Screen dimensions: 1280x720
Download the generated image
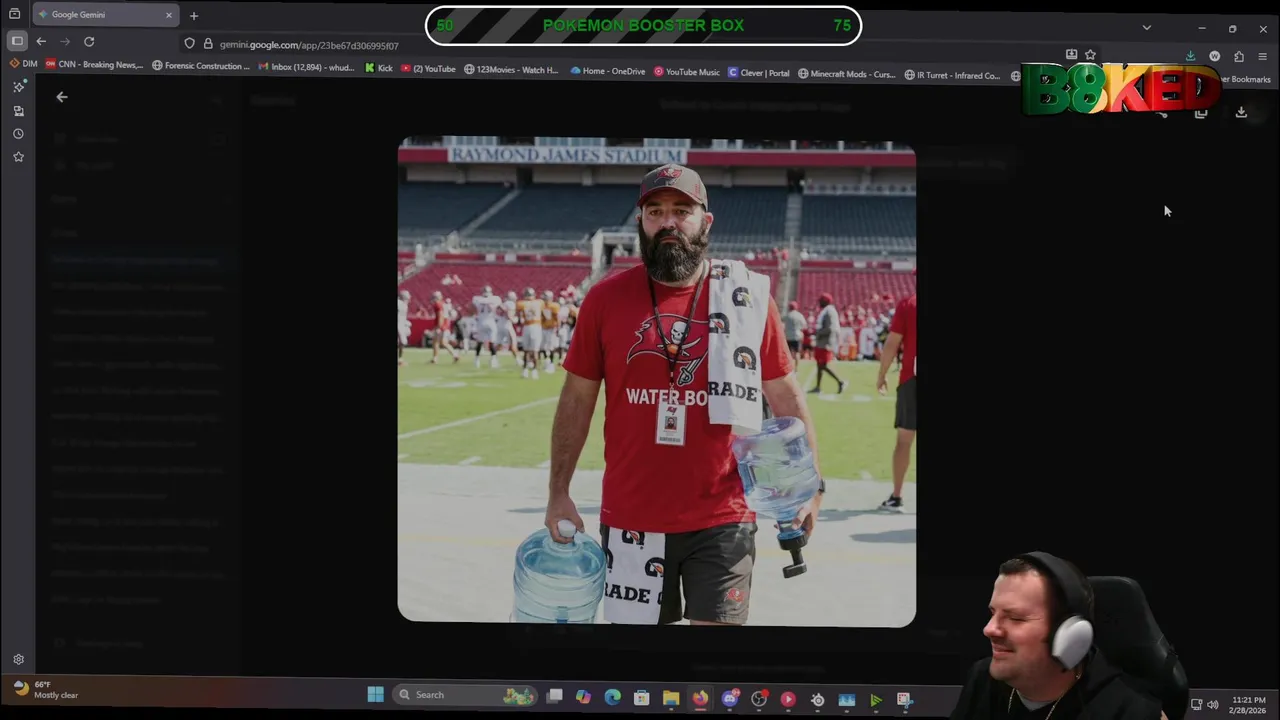(x=1241, y=112)
